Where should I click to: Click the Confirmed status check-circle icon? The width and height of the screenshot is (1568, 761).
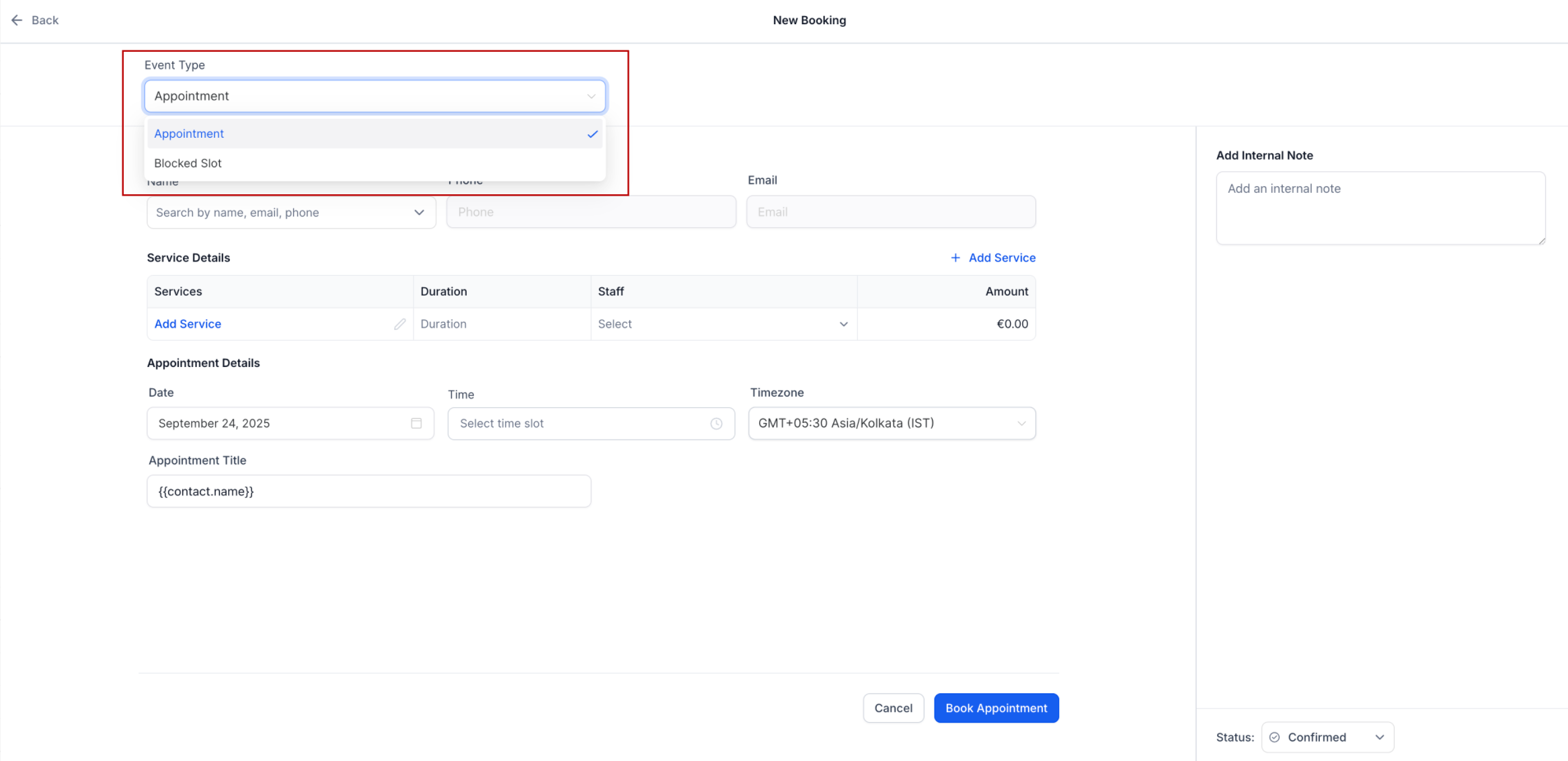point(1274,737)
